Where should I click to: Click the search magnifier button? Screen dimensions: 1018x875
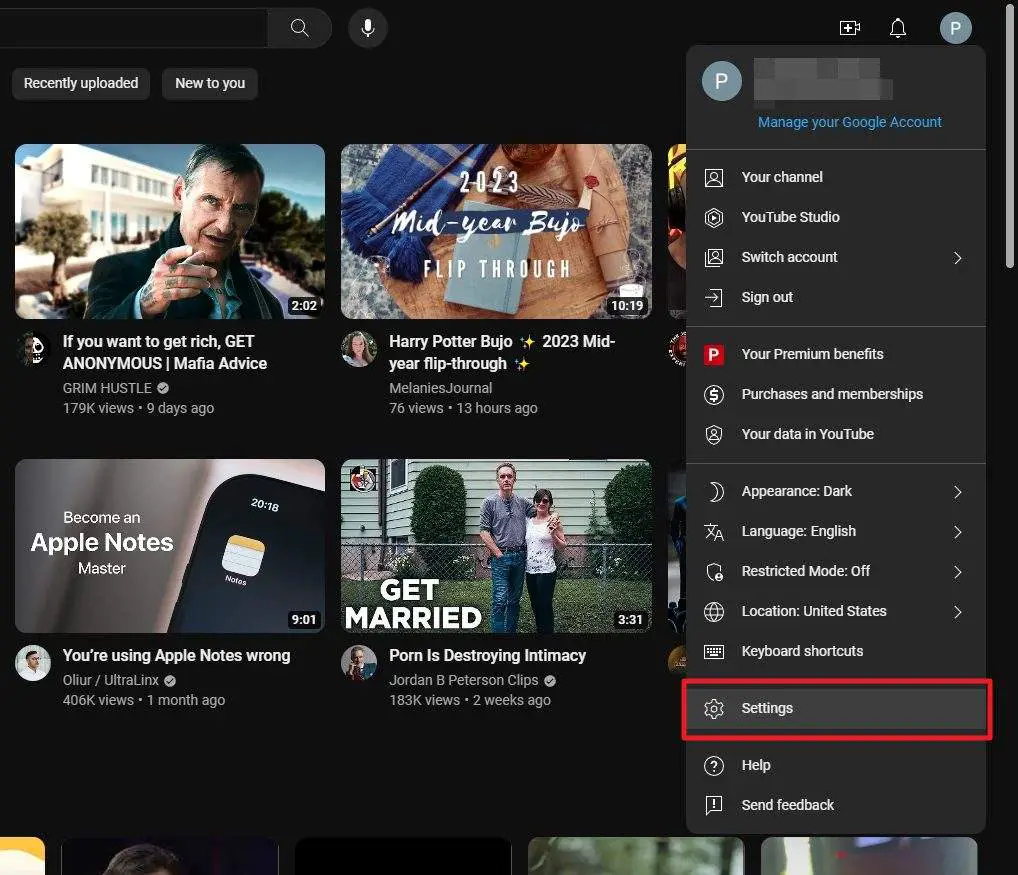pos(299,28)
